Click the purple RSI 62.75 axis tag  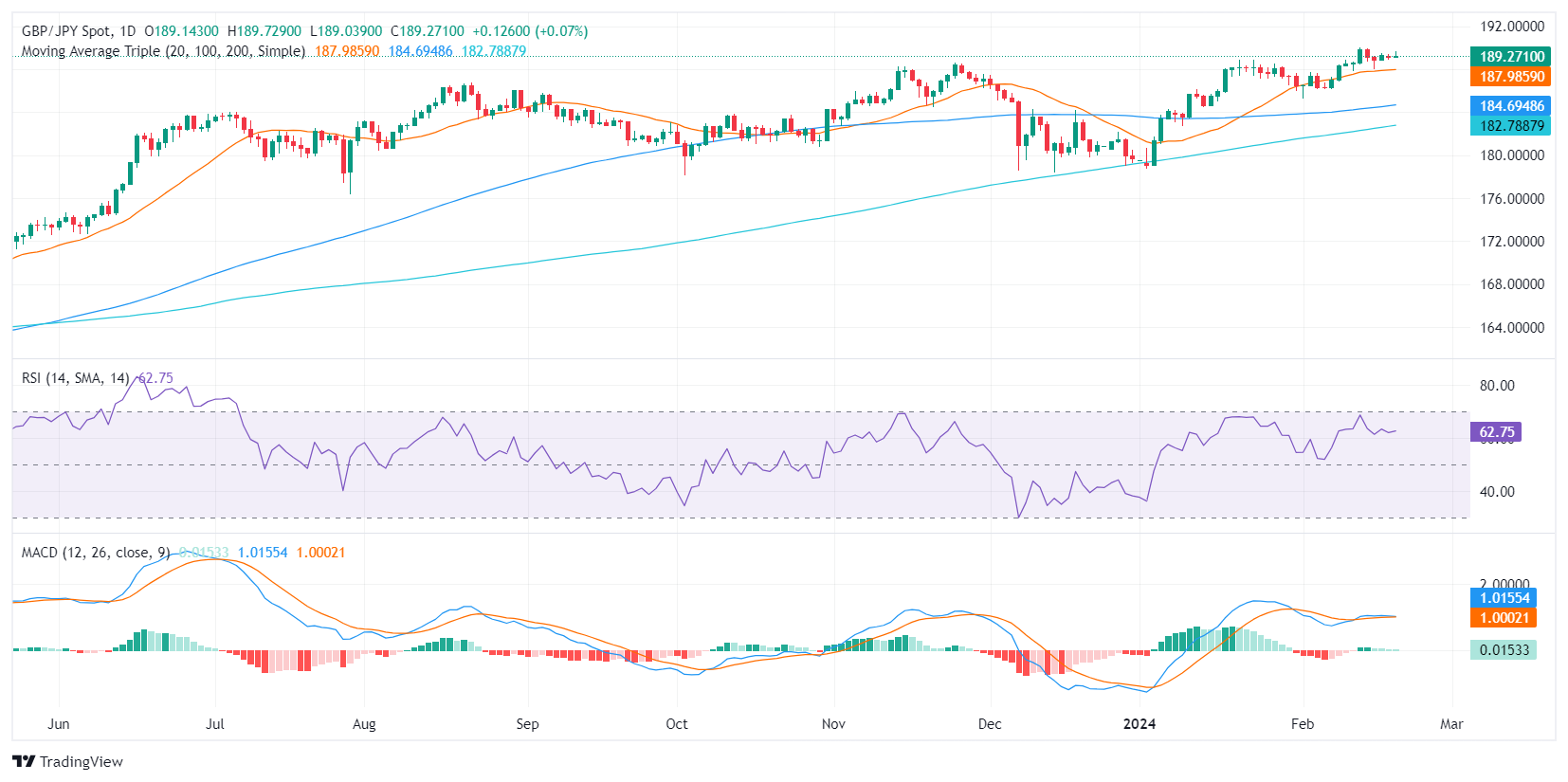1497,432
